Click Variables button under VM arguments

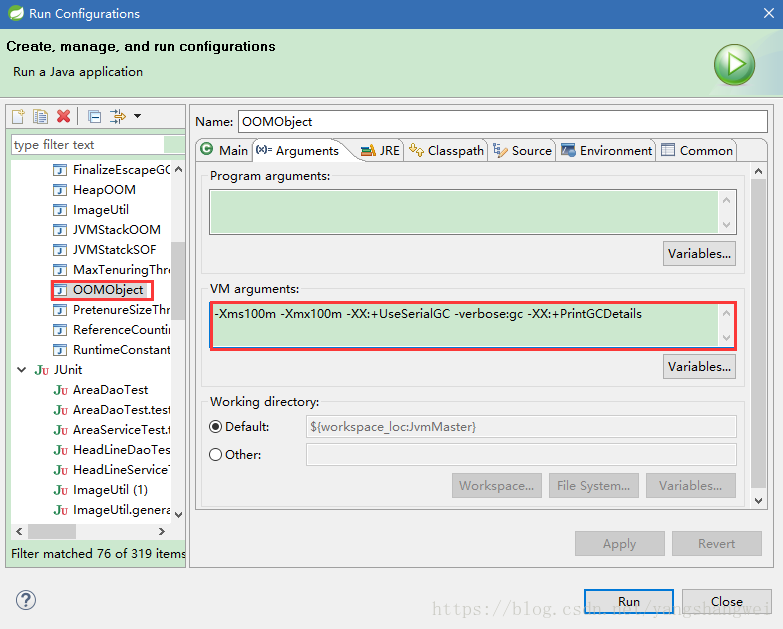tap(699, 367)
